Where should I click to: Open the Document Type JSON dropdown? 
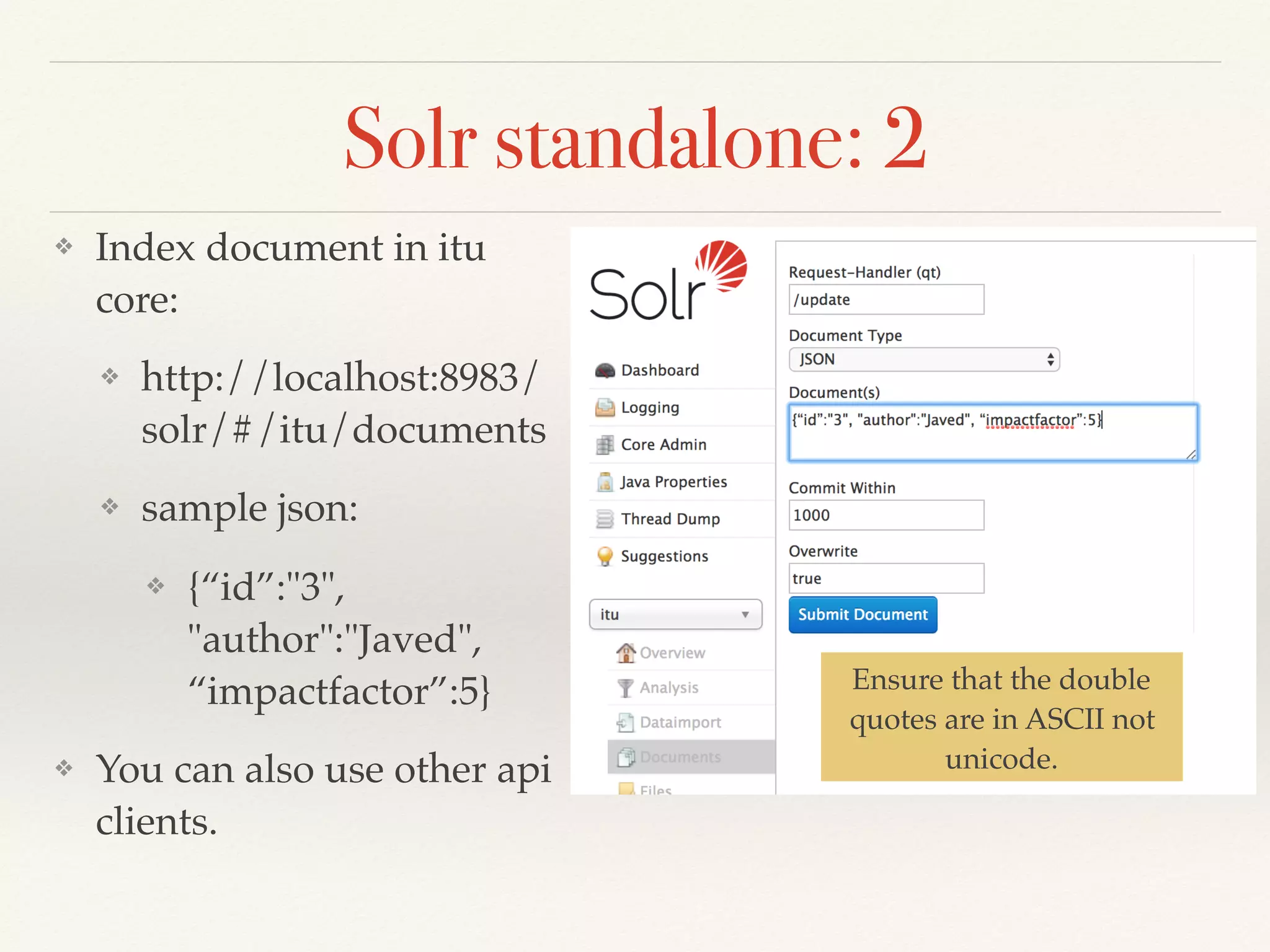coord(924,359)
